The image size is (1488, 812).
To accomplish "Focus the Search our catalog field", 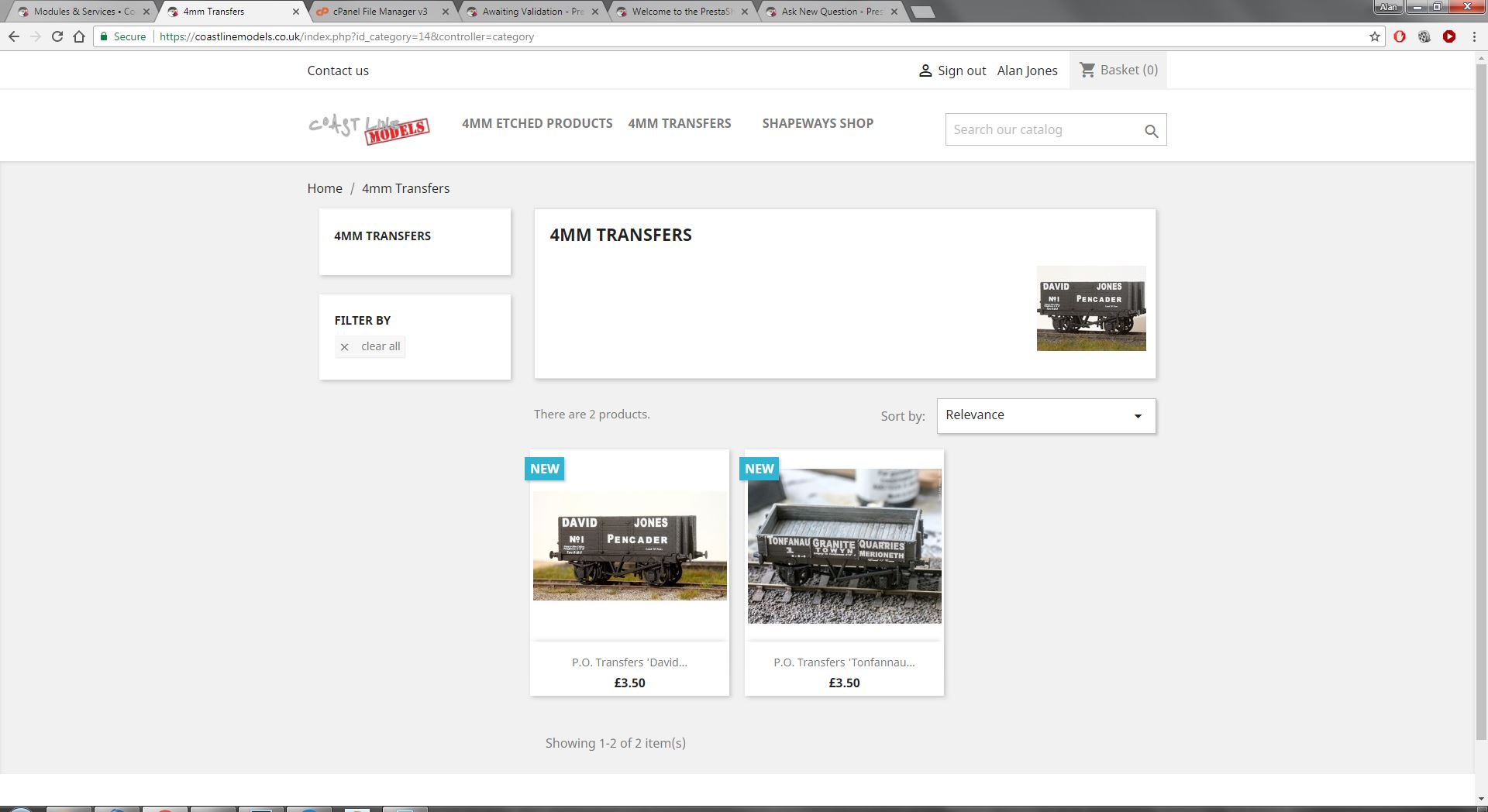I will click(x=1042, y=129).
